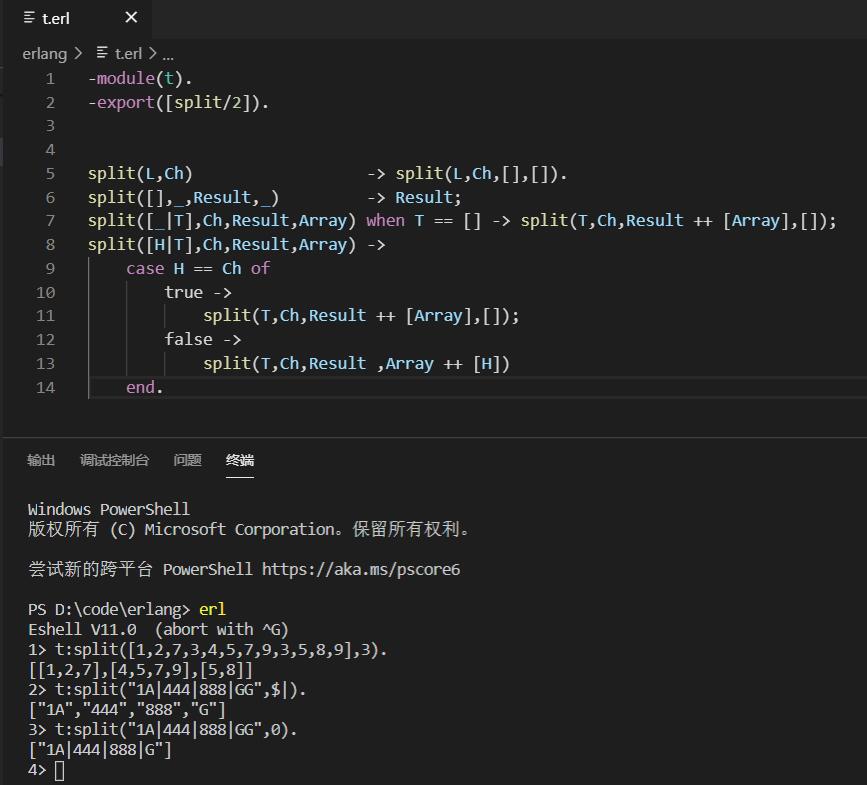Select the 终端 terminal tab
This screenshot has width=867, height=785.
click(240, 461)
